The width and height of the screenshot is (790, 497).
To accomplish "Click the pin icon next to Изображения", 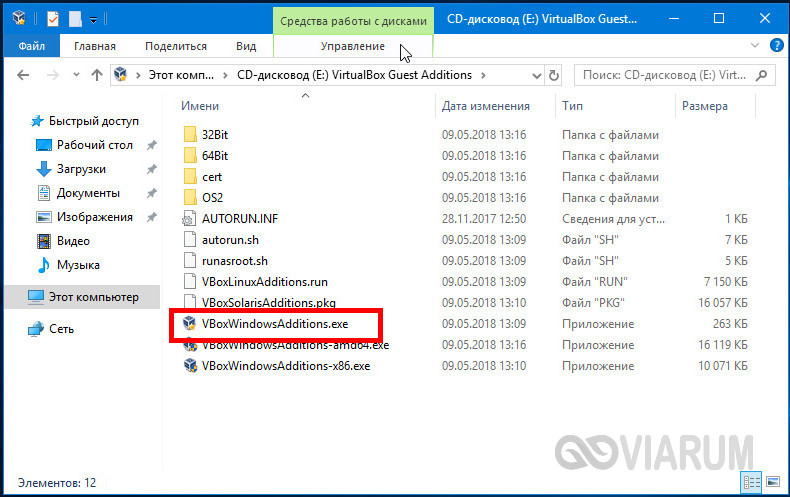I will 151,217.
